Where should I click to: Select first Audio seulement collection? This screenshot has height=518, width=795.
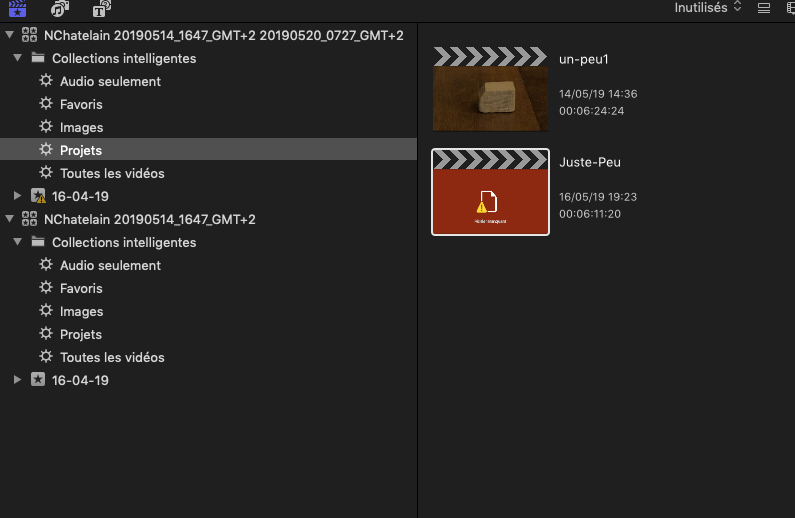pyautogui.click(x=110, y=81)
